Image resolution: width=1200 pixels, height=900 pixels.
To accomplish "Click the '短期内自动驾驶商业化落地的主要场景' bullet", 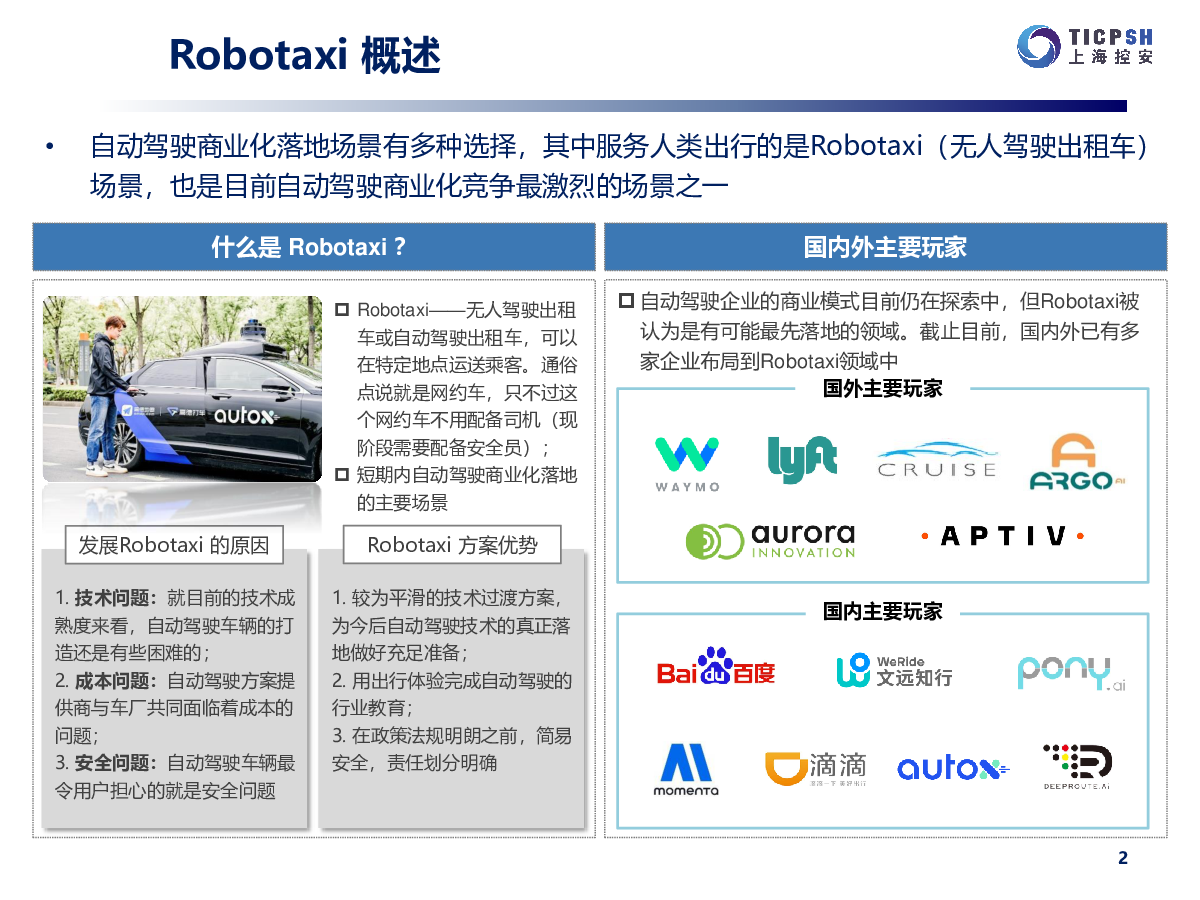I will point(457,488).
